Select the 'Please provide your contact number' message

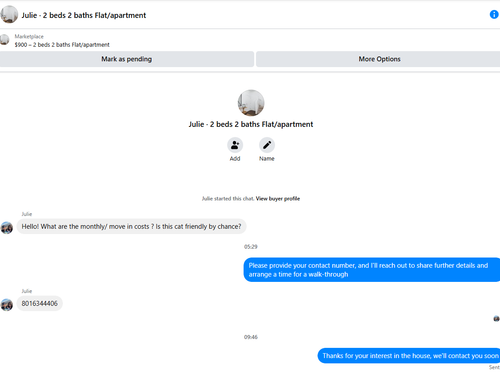tap(372, 270)
